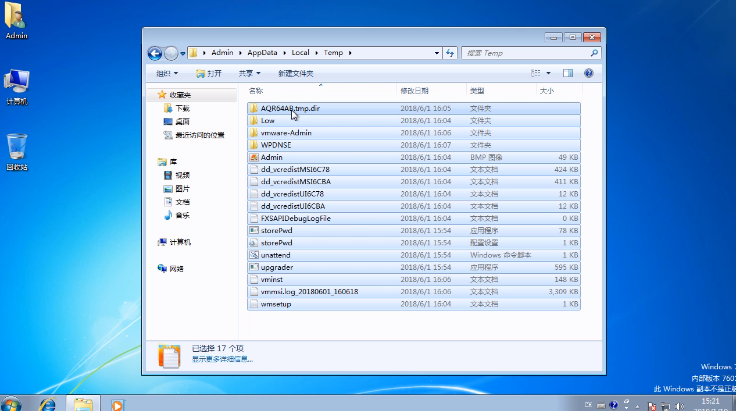Select the AQR64AB.tmp.dir folder icon
This screenshot has height=411, width=736.
coord(254,108)
